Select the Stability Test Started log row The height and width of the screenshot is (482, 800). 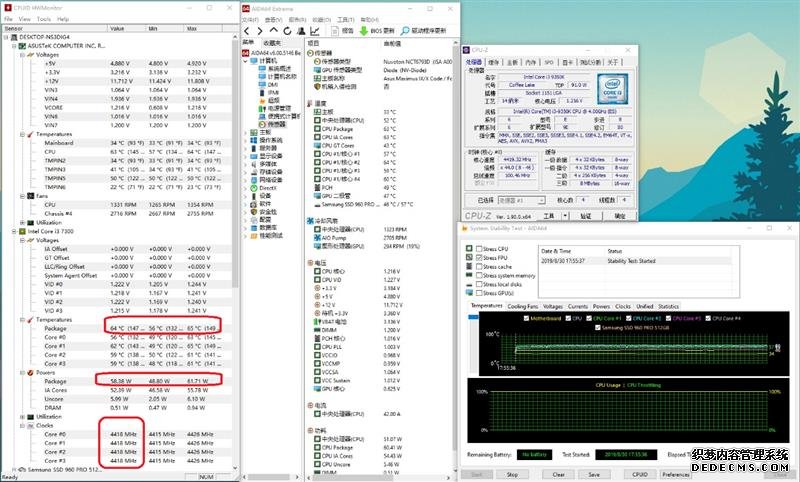tap(635, 261)
